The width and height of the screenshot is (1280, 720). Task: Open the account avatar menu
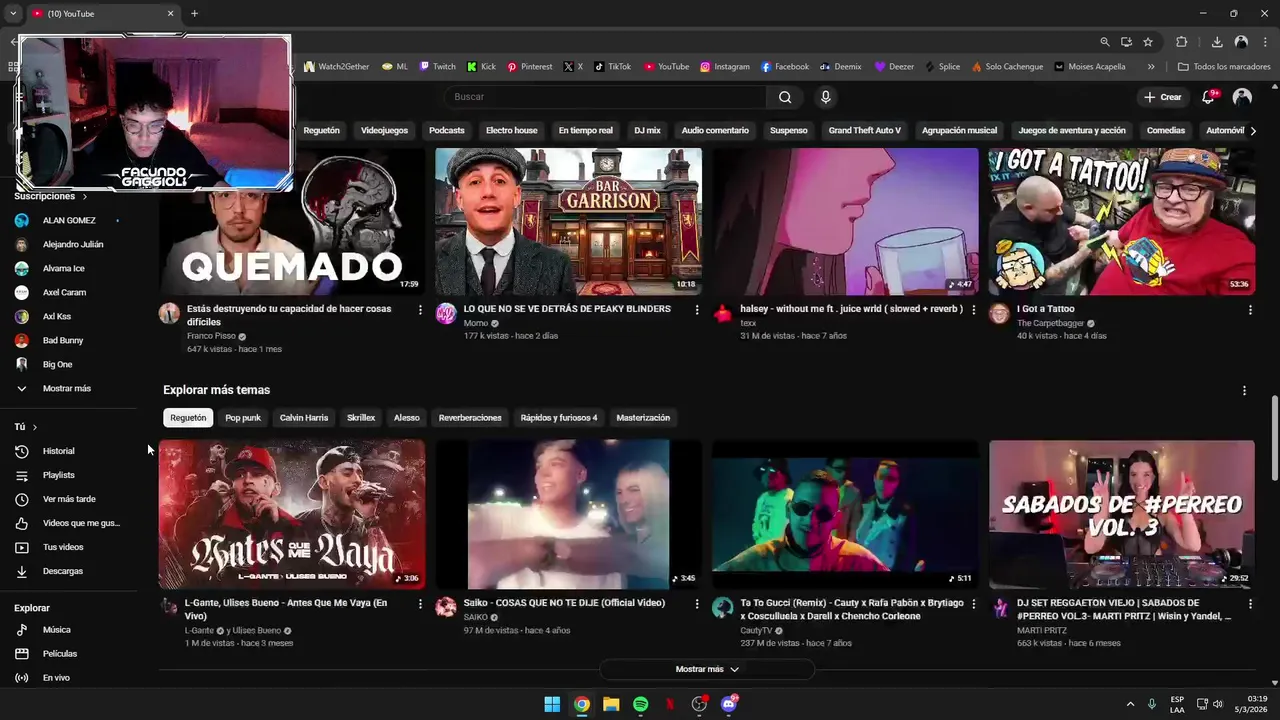1242,97
